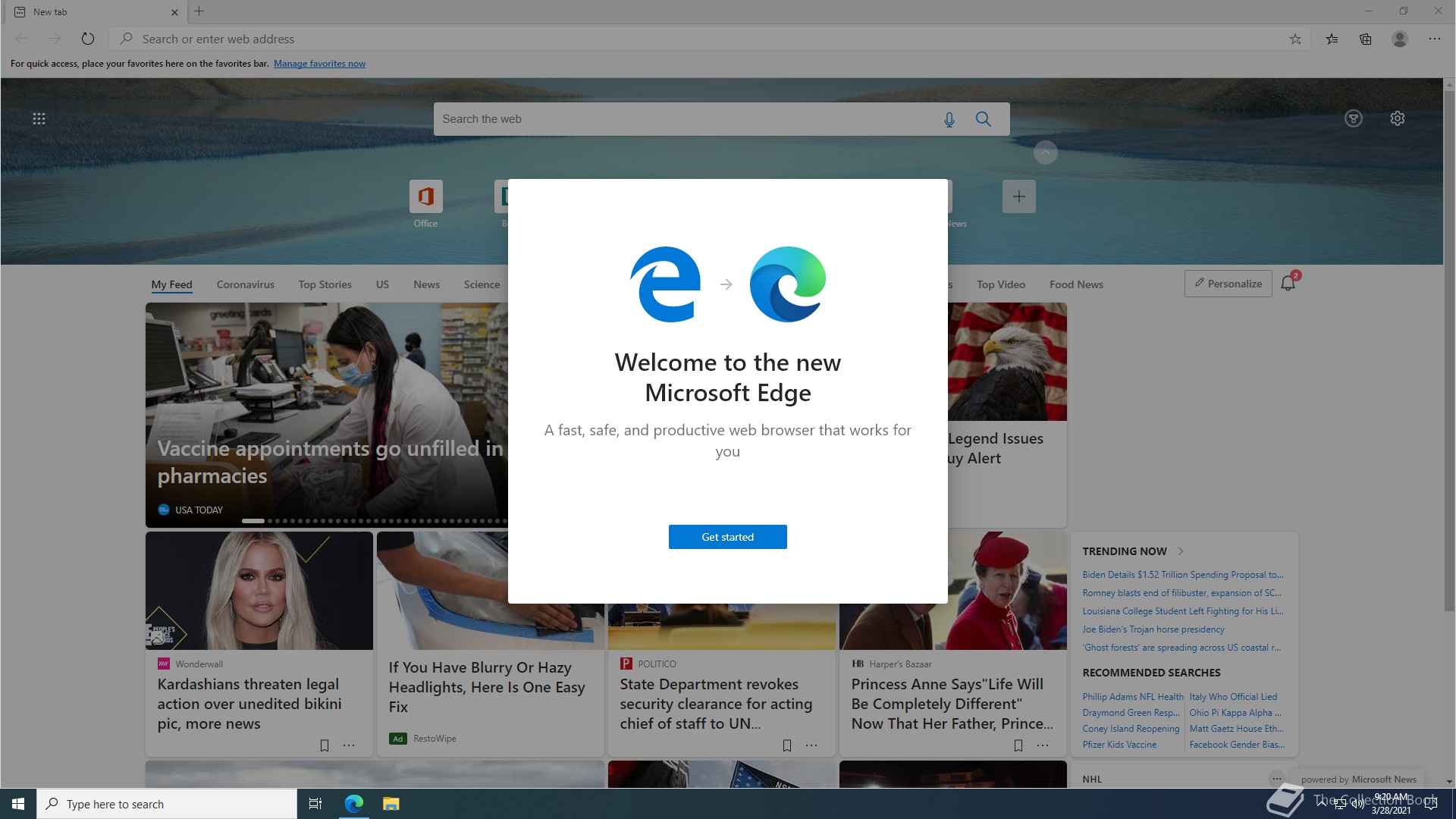The height and width of the screenshot is (819, 1456).
Task: Open more options on POLITICO card
Action: pos(811,745)
